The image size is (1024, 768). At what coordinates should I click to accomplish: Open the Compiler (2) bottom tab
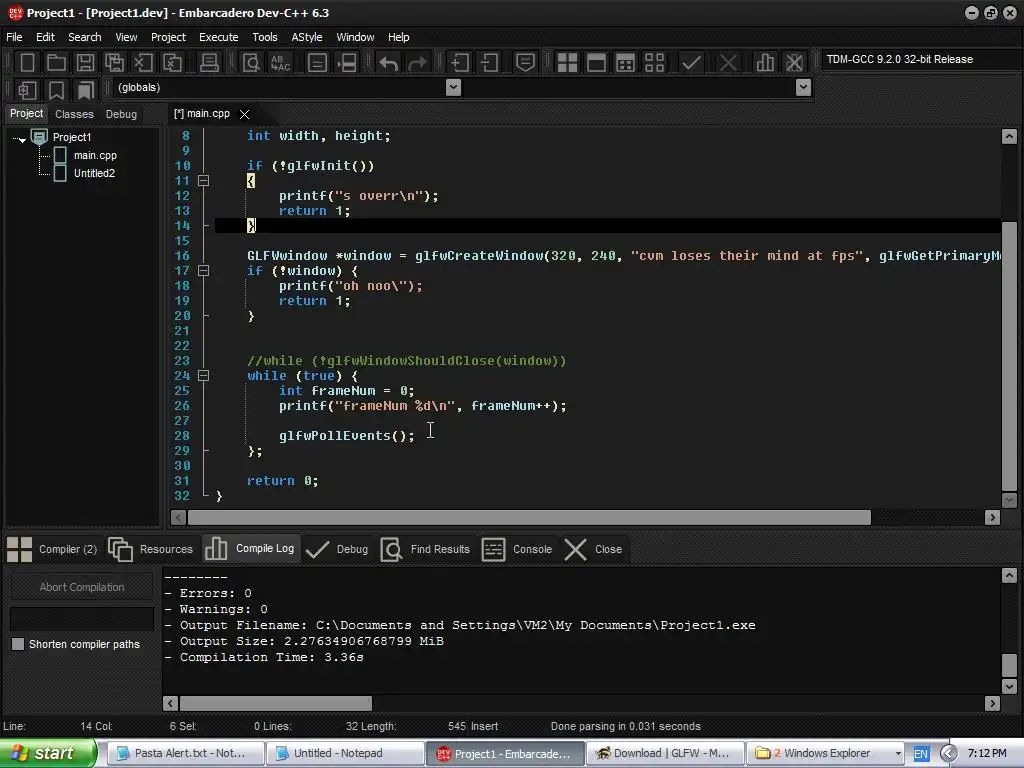click(x=54, y=549)
